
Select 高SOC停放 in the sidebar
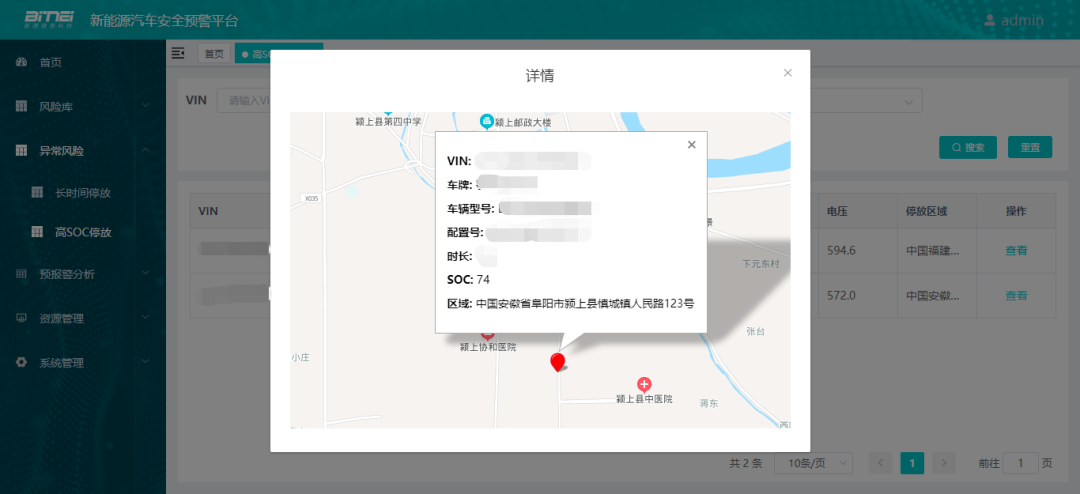click(82, 232)
